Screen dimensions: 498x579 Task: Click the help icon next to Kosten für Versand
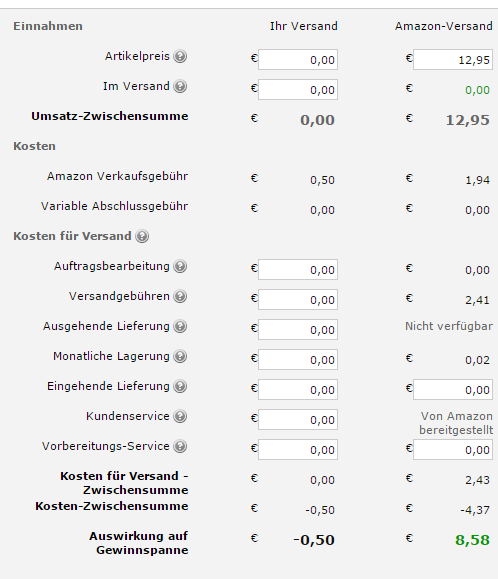(142, 236)
